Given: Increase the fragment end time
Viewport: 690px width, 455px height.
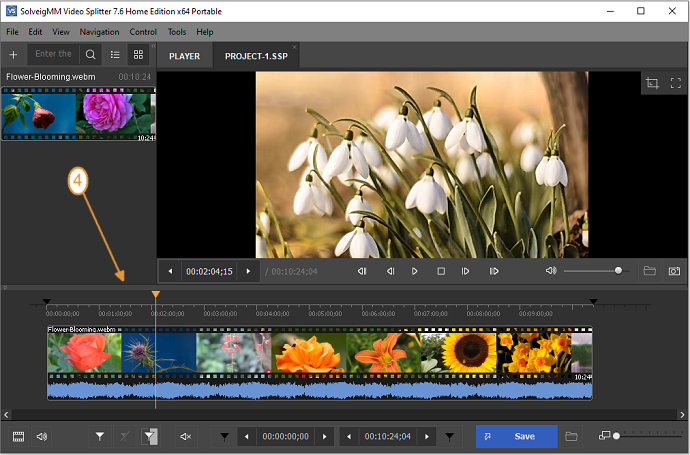Looking at the screenshot, I should (426, 437).
